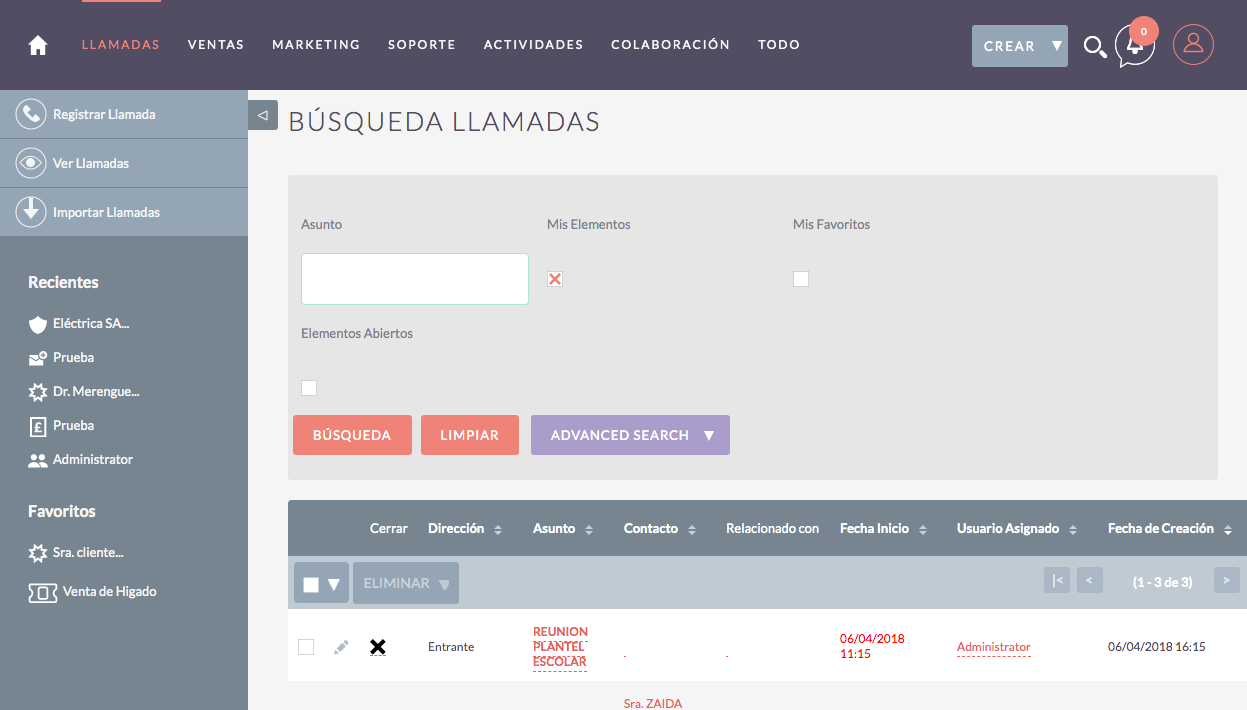This screenshot has height=710, width=1247.
Task: Open the ELIMINAR bulk action dropdown
Action: tap(405, 583)
